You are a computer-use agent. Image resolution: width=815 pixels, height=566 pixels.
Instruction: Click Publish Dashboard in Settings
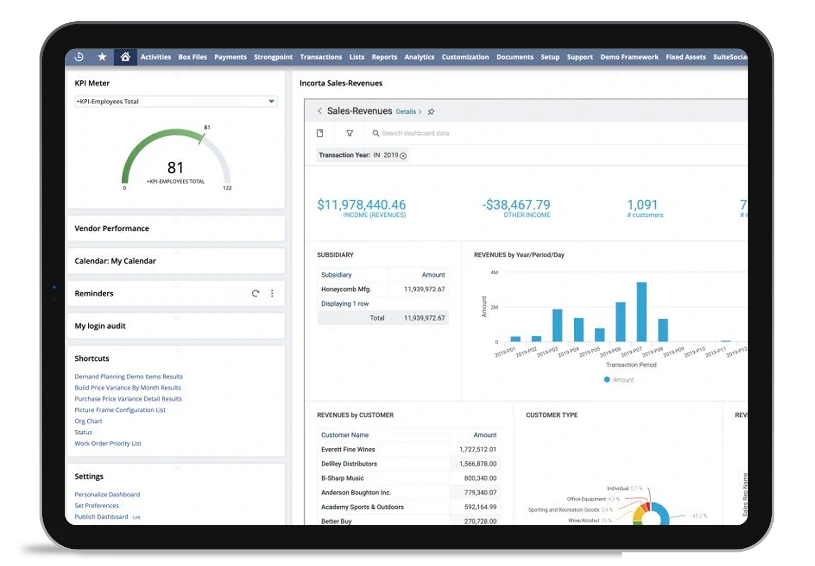point(101,517)
